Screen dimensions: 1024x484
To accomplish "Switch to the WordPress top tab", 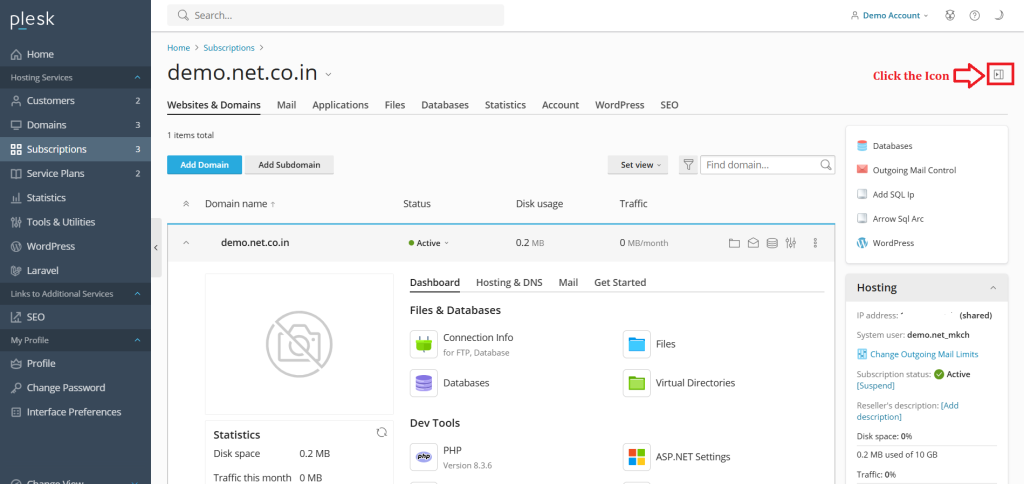I will [619, 105].
